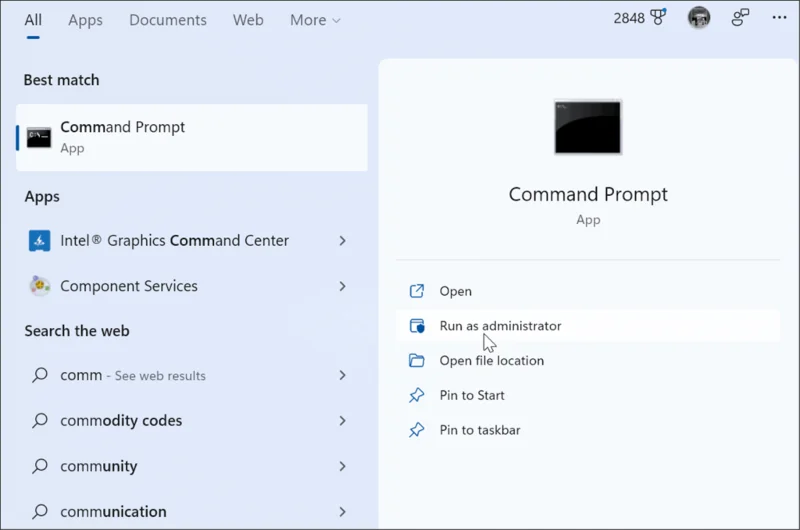
Task: Click the Intel Graphics Command Center icon
Action: tap(39, 241)
